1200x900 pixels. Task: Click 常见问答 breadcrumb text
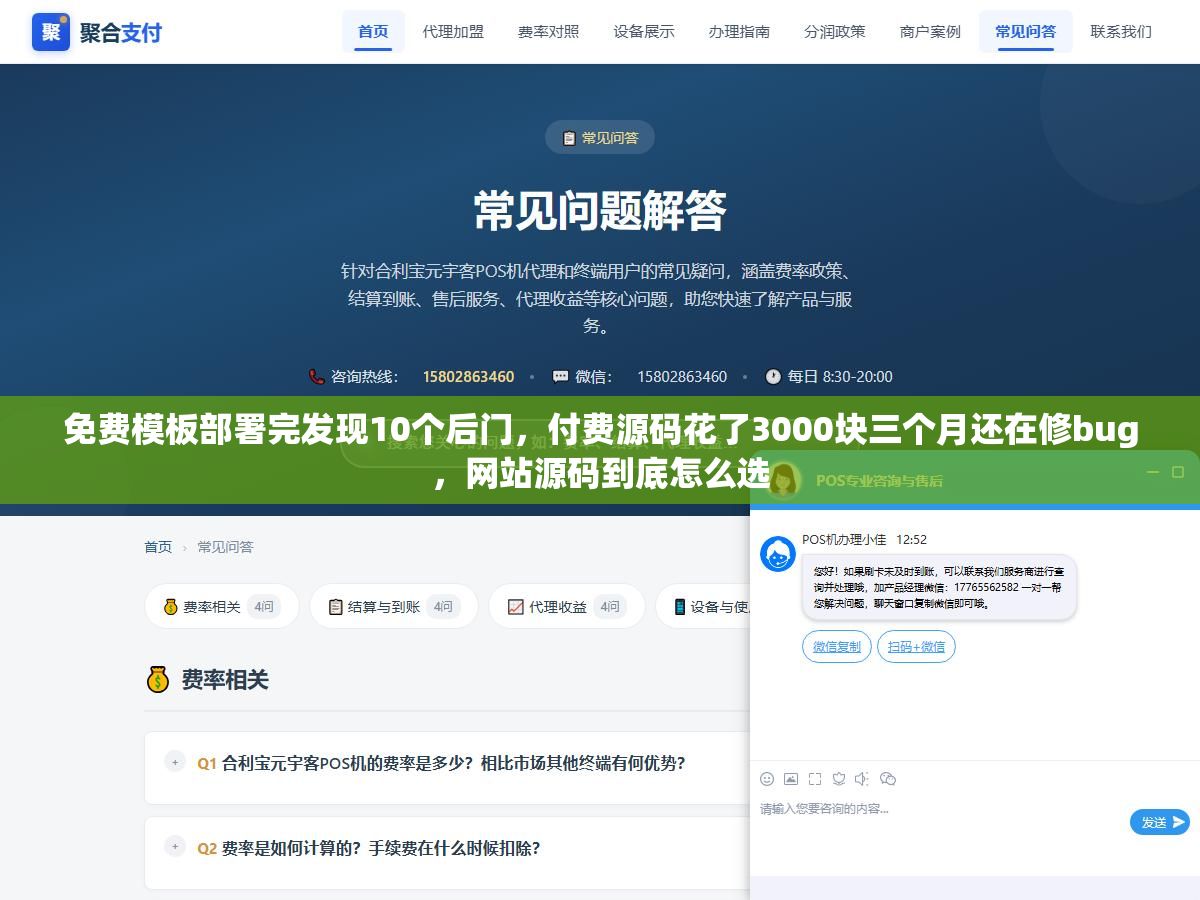click(225, 546)
